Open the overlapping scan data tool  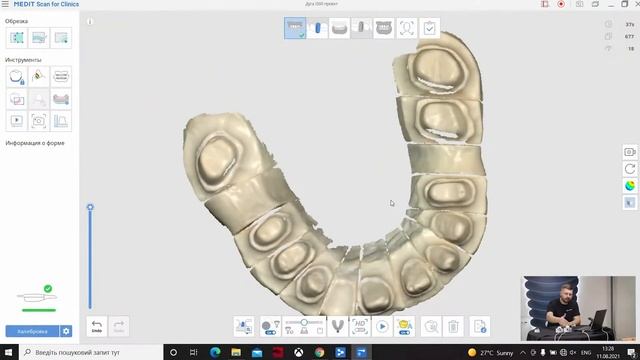(17, 99)
